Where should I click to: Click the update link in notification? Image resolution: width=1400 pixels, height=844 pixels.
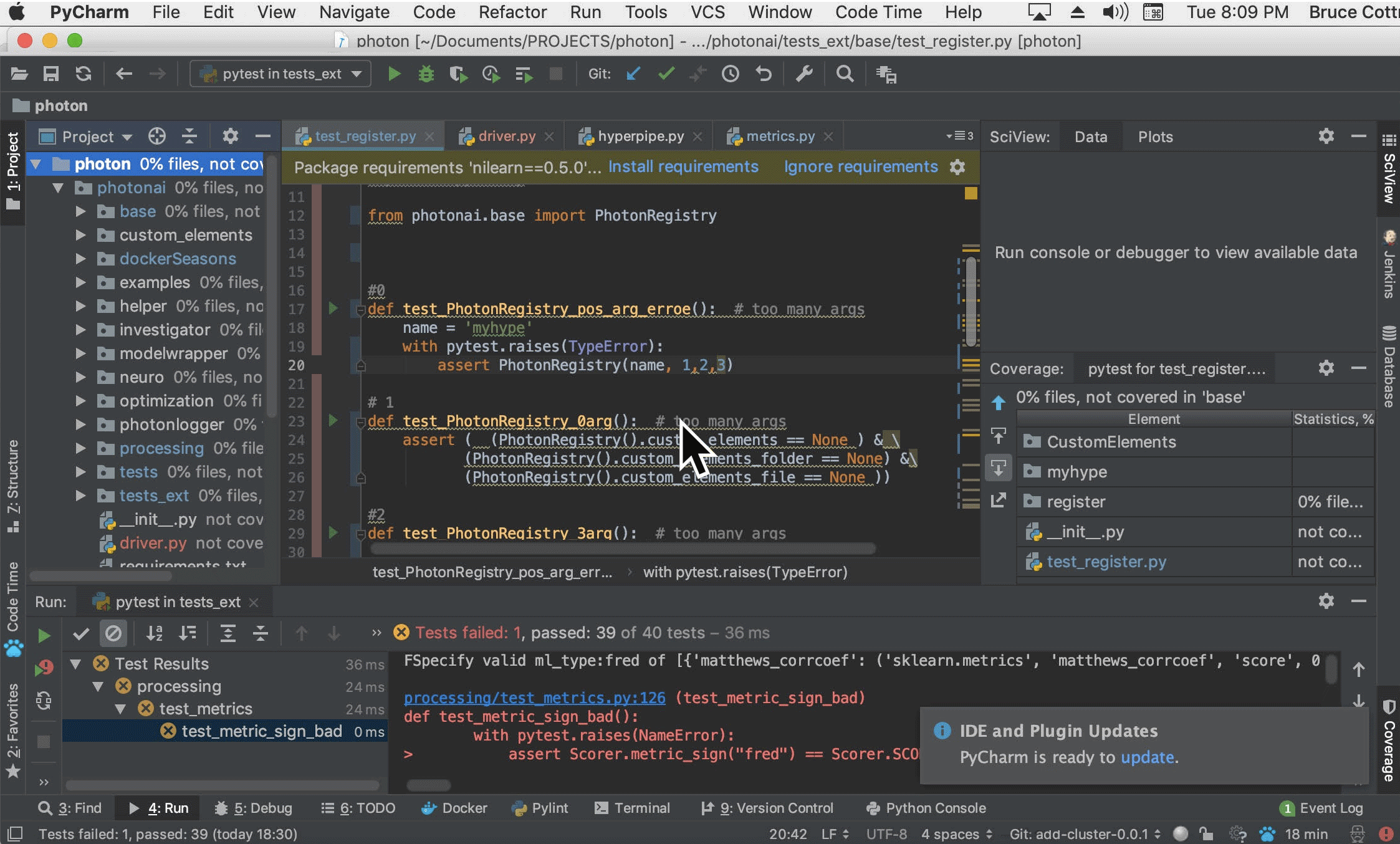1147,757
